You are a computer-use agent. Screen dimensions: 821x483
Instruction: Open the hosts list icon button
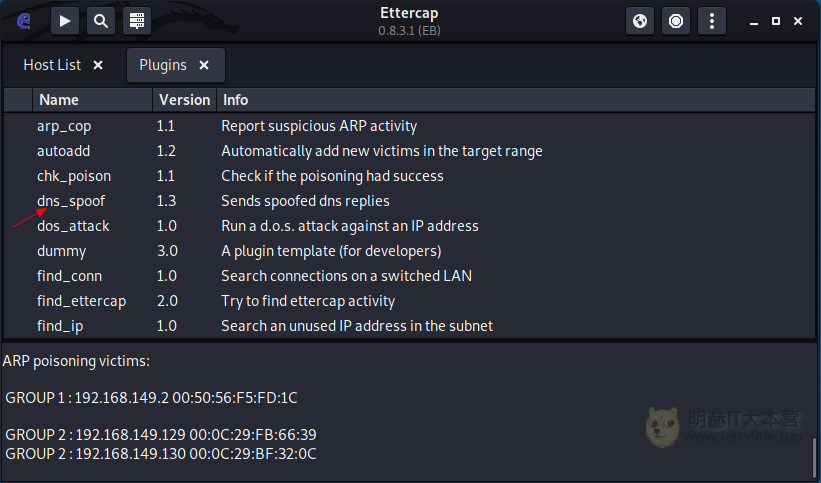pos(137,21)
